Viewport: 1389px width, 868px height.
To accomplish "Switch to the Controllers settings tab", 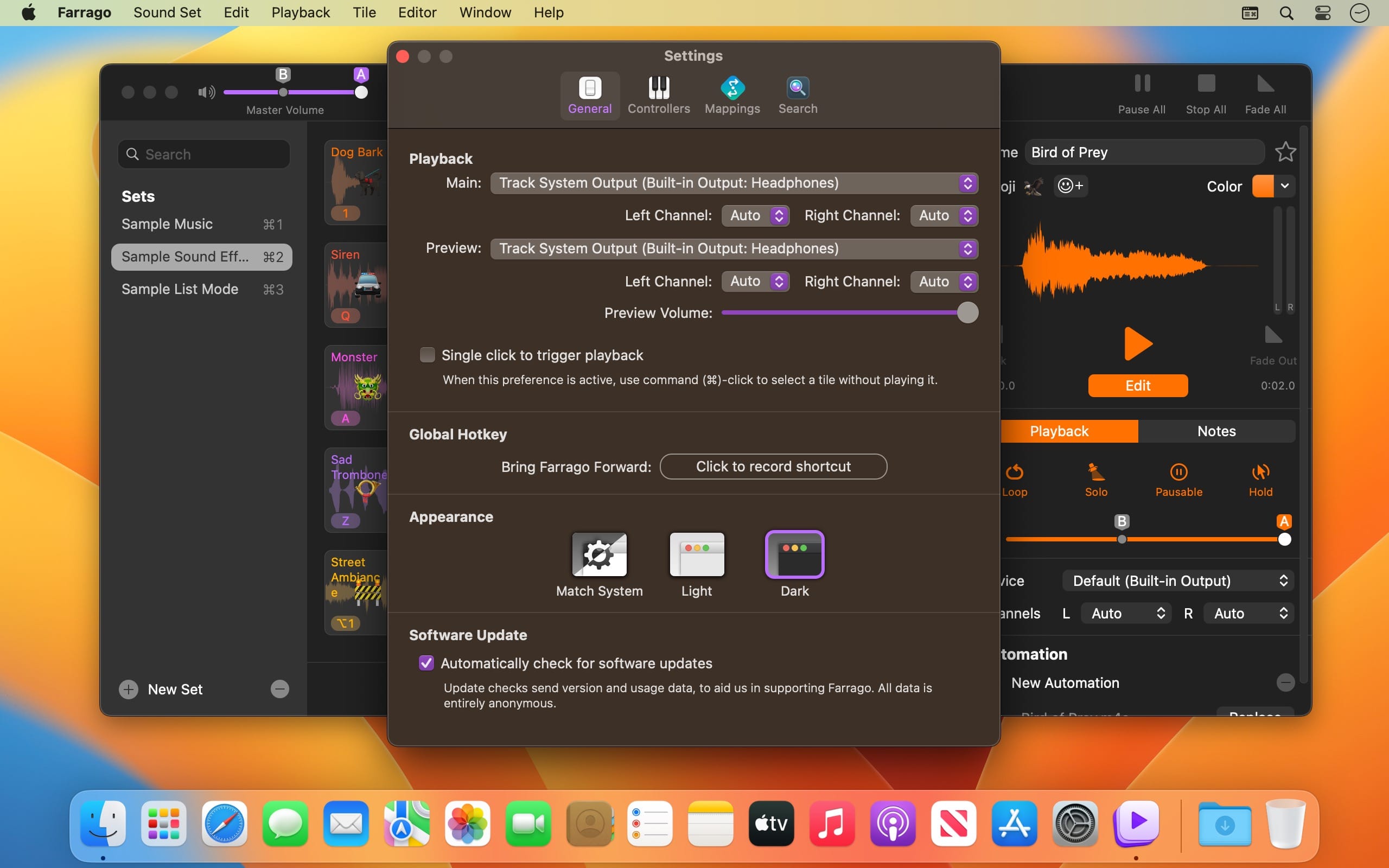I will coord(658,95).
